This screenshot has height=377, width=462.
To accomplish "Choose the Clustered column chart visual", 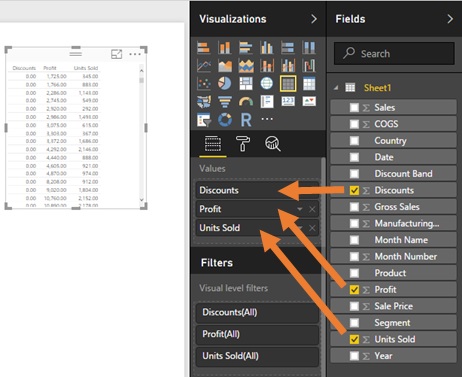I will click(267, 48).
